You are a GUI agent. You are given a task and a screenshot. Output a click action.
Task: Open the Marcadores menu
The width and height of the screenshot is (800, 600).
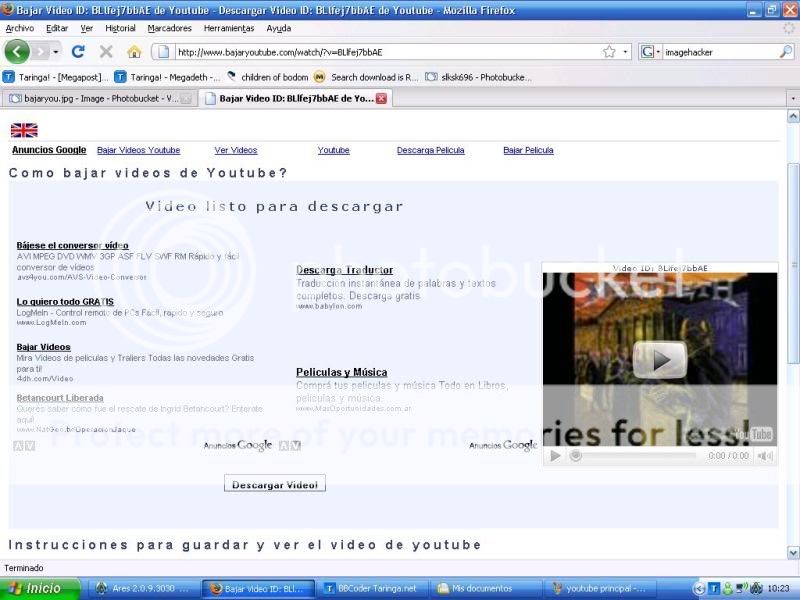(169, 29)
